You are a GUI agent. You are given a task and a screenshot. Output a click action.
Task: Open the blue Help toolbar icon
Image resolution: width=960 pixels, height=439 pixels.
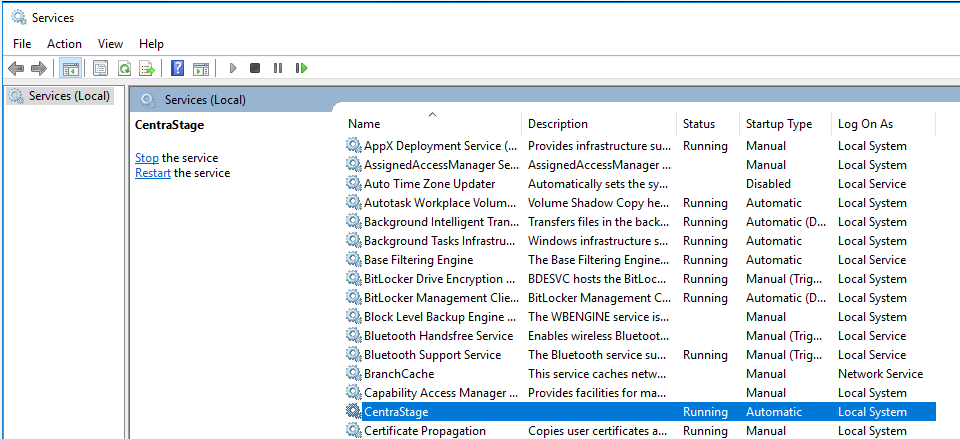[178, 68]
